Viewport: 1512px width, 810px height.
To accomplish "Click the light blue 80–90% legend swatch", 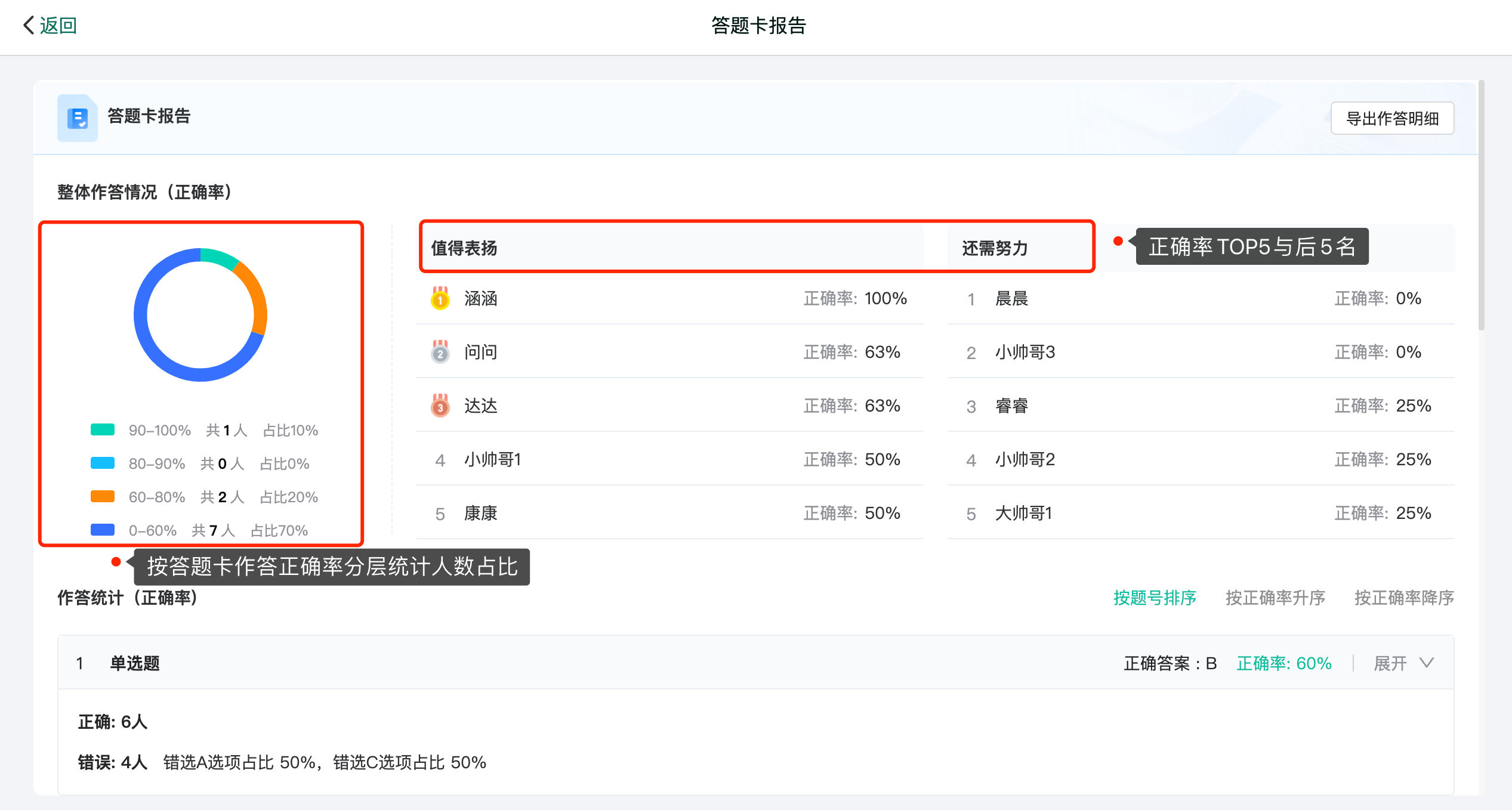I will click(103, 463).
